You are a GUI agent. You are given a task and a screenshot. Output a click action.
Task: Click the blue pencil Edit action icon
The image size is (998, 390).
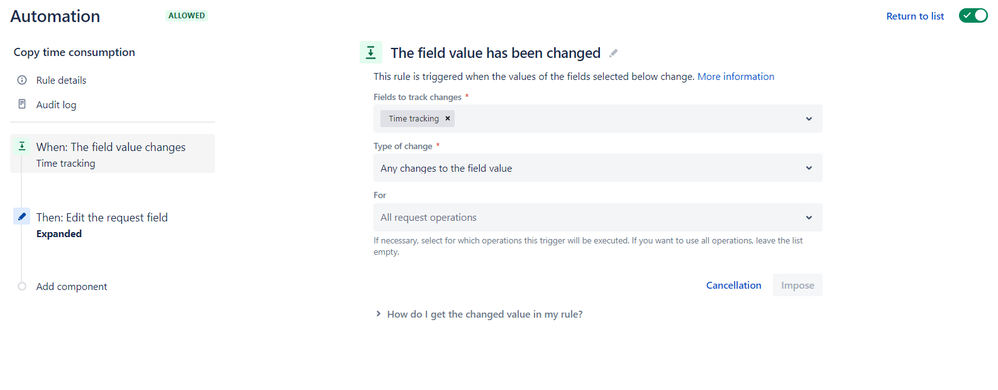22,217
